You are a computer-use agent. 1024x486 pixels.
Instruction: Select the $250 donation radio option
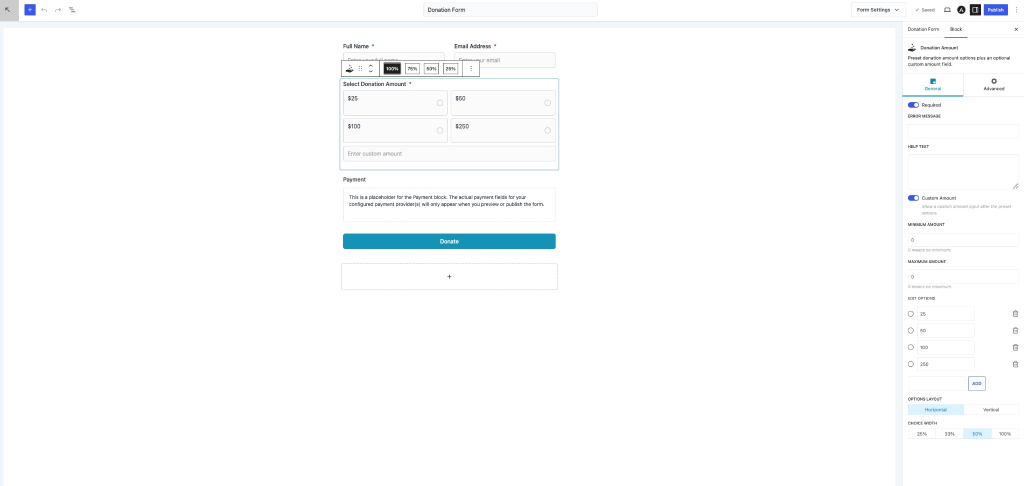pos(547,131)
